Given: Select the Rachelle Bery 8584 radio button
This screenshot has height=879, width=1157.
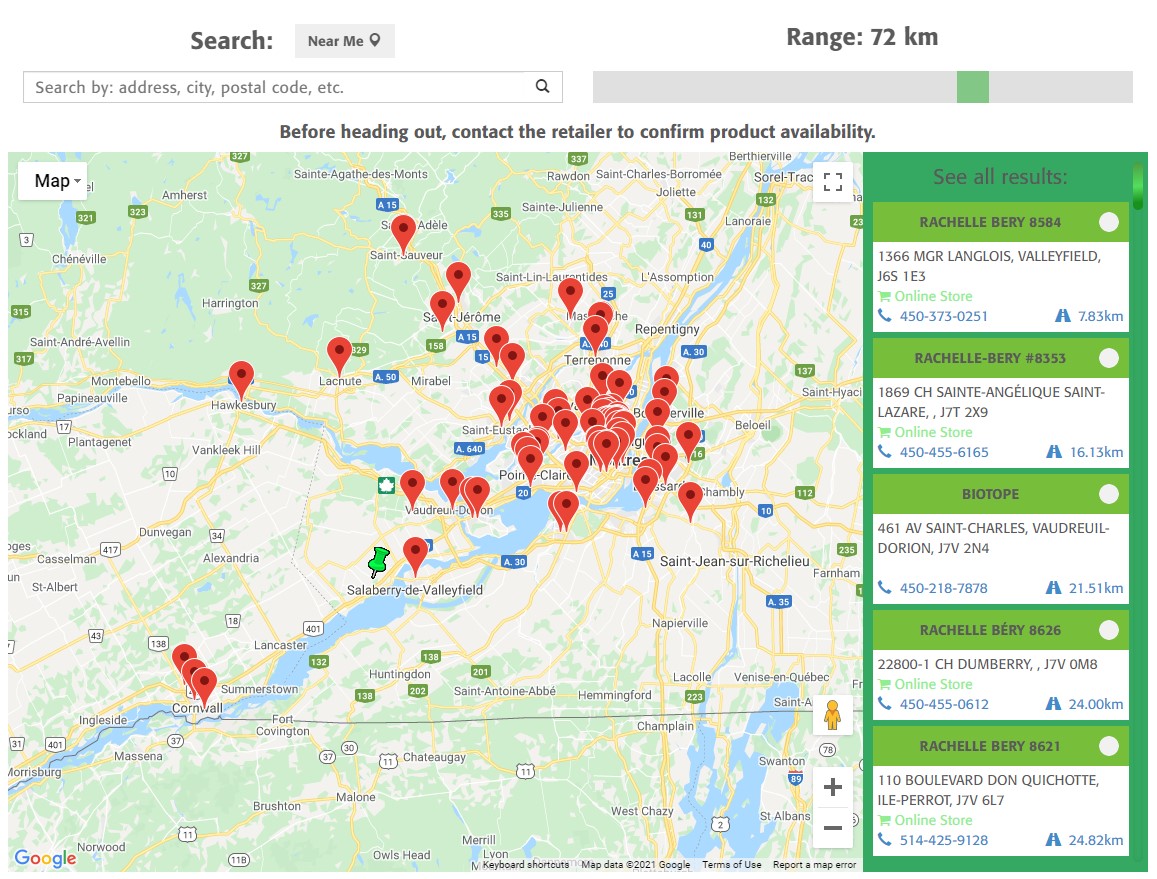Looking at the screenshot, I should pyautogui.click(x=1108, y=222).
